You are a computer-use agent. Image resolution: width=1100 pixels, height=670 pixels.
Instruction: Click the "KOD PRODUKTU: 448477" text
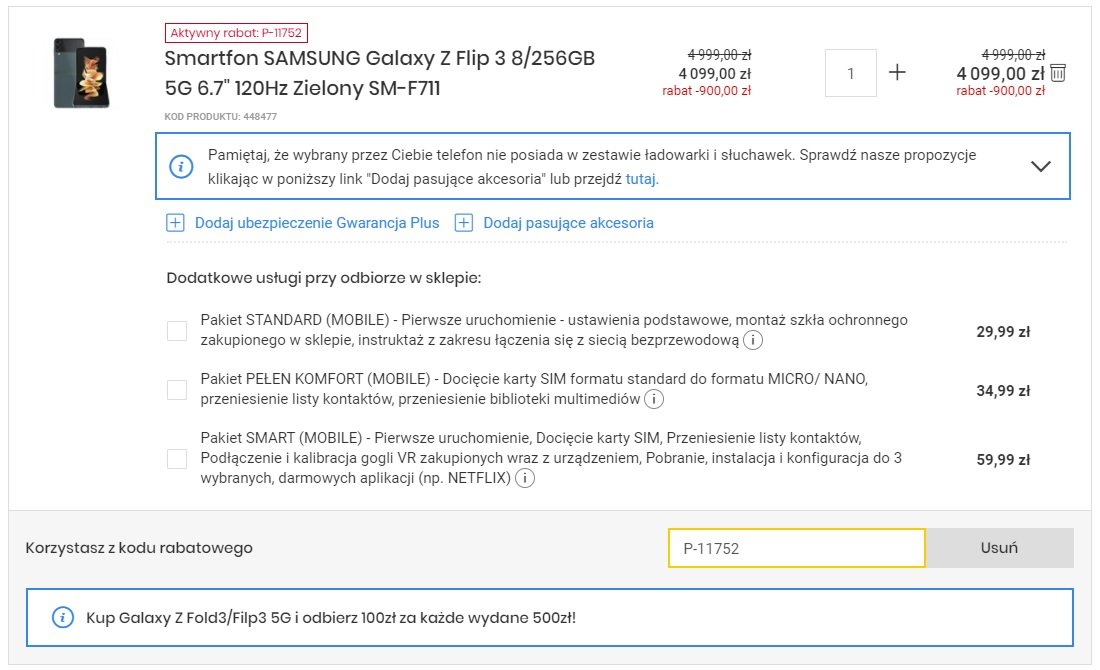pos(220,116)
